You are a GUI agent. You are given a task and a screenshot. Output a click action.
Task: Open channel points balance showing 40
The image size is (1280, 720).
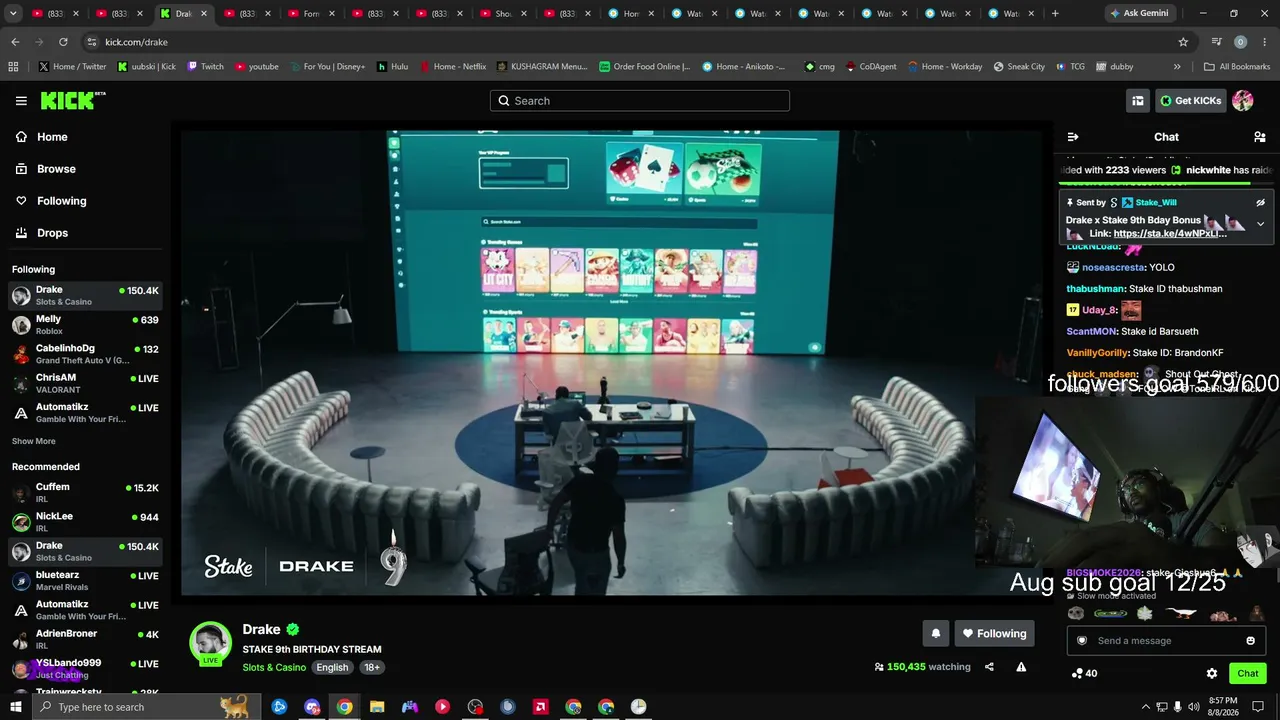(1084, 673)
